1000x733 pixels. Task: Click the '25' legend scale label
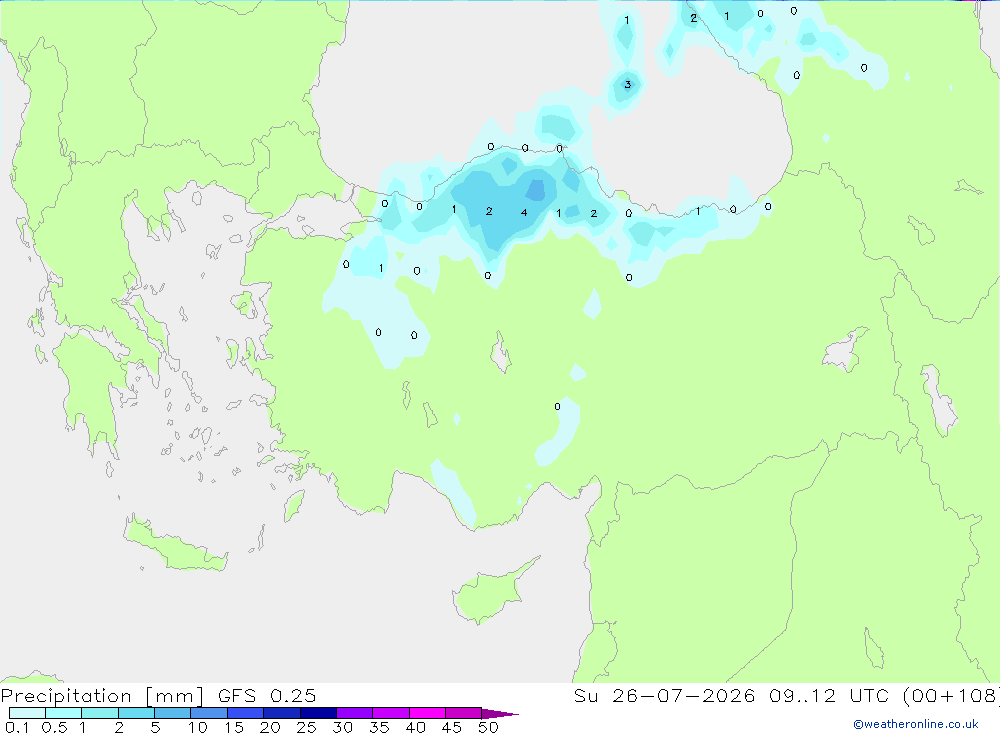tap(306, 727)
